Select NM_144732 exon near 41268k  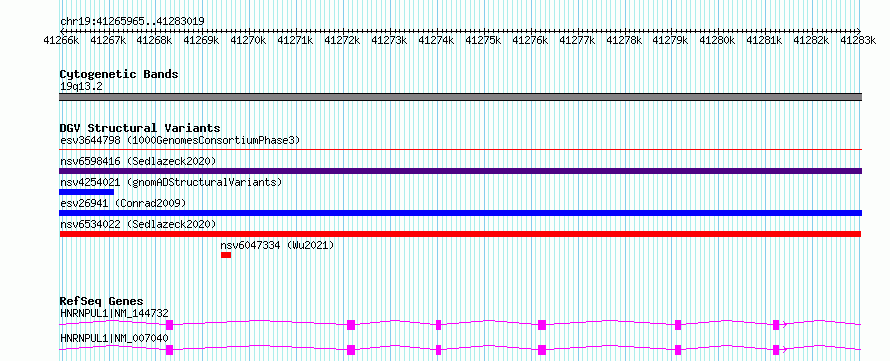[x=169, y=325]
